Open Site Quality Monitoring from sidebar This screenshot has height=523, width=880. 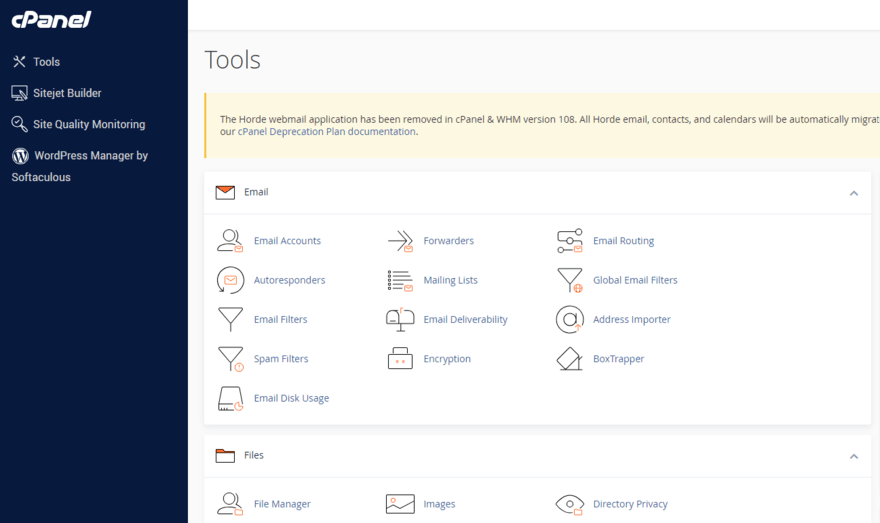[x=89, y=124]
